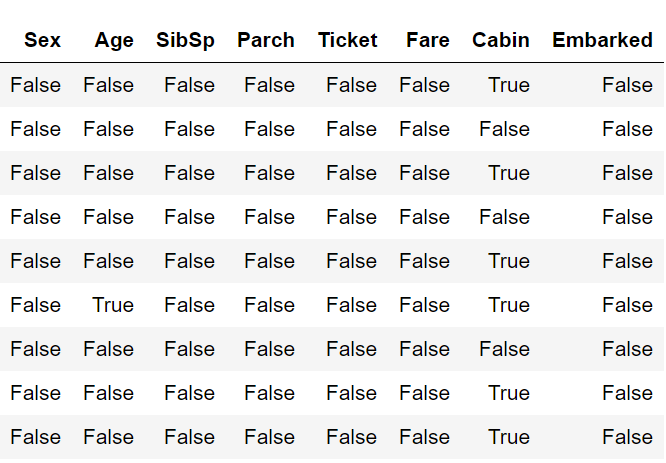Image resolution: width=666 pixels, height=463 pixels.
Task: Click the Cabin column header
Action: (501, 41)
